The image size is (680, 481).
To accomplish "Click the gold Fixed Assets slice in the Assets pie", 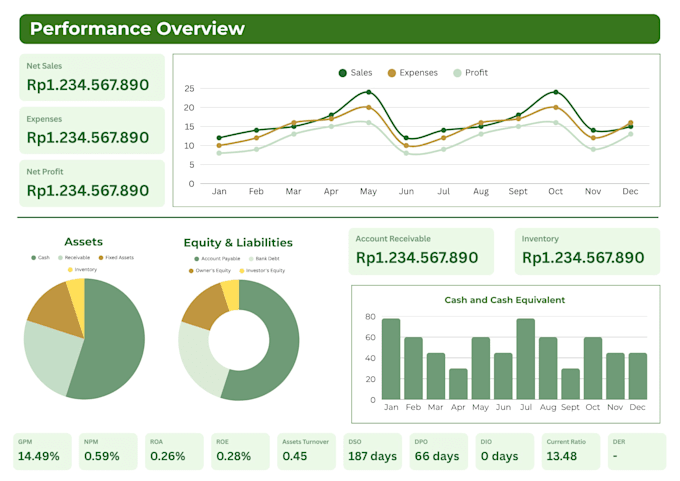I will tap(56, 310).
